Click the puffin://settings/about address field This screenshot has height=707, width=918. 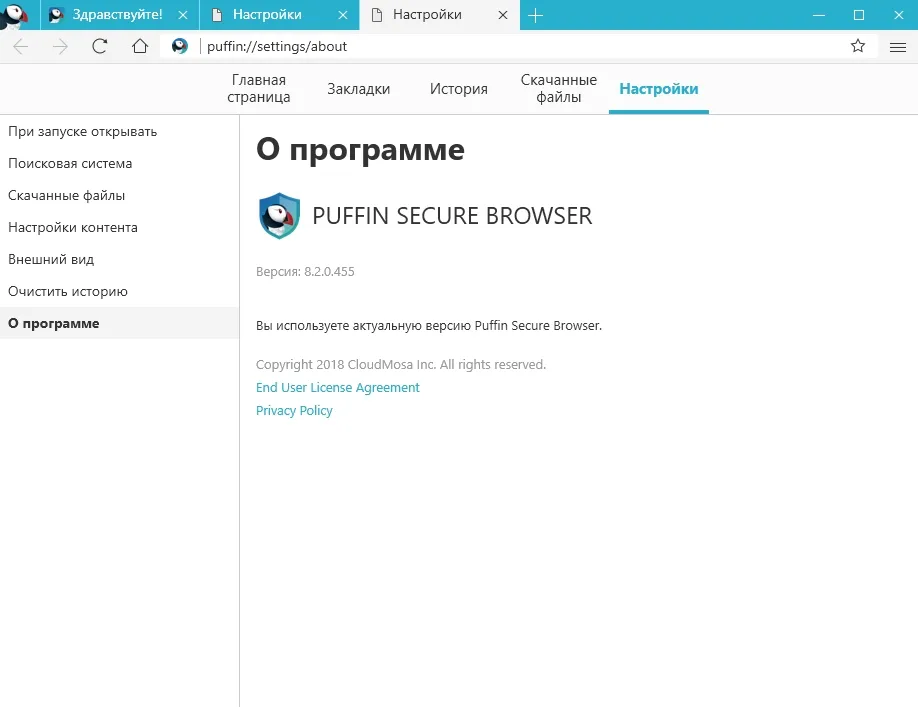[x=521, y=46]
